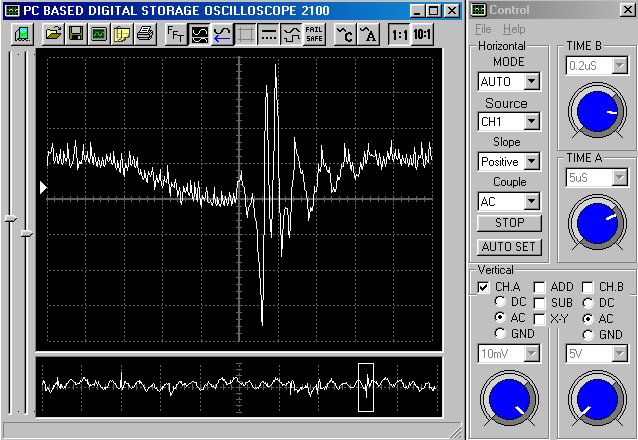Open the File menu in Control window
This screenshot has height=440, width=638.
[483, 29]
